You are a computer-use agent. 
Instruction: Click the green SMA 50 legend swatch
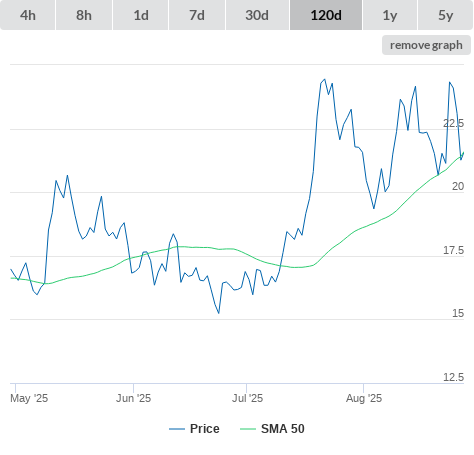pos(248,429)
